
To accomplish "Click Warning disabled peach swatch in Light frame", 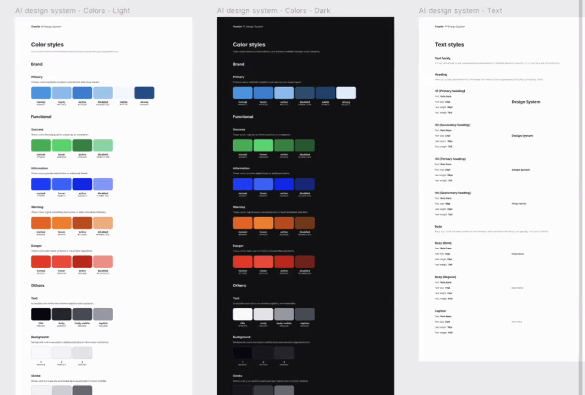I will (103, 223).
